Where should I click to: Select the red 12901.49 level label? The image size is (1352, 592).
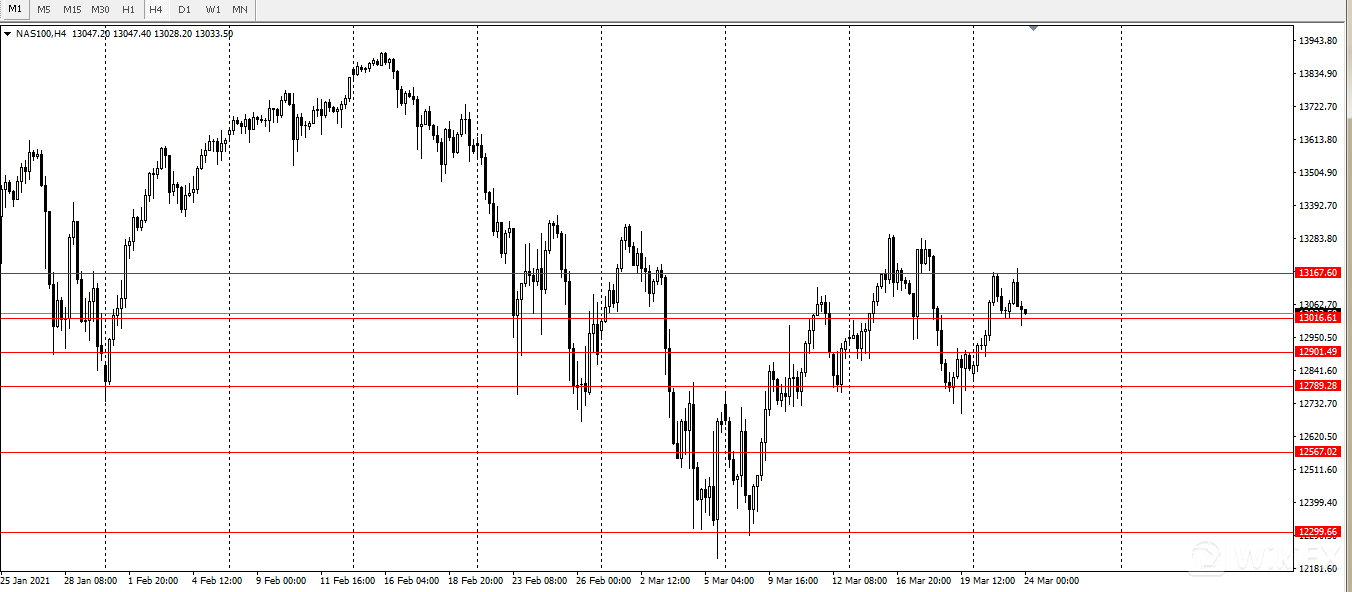pyautogui.click(x=1317, y=352)
